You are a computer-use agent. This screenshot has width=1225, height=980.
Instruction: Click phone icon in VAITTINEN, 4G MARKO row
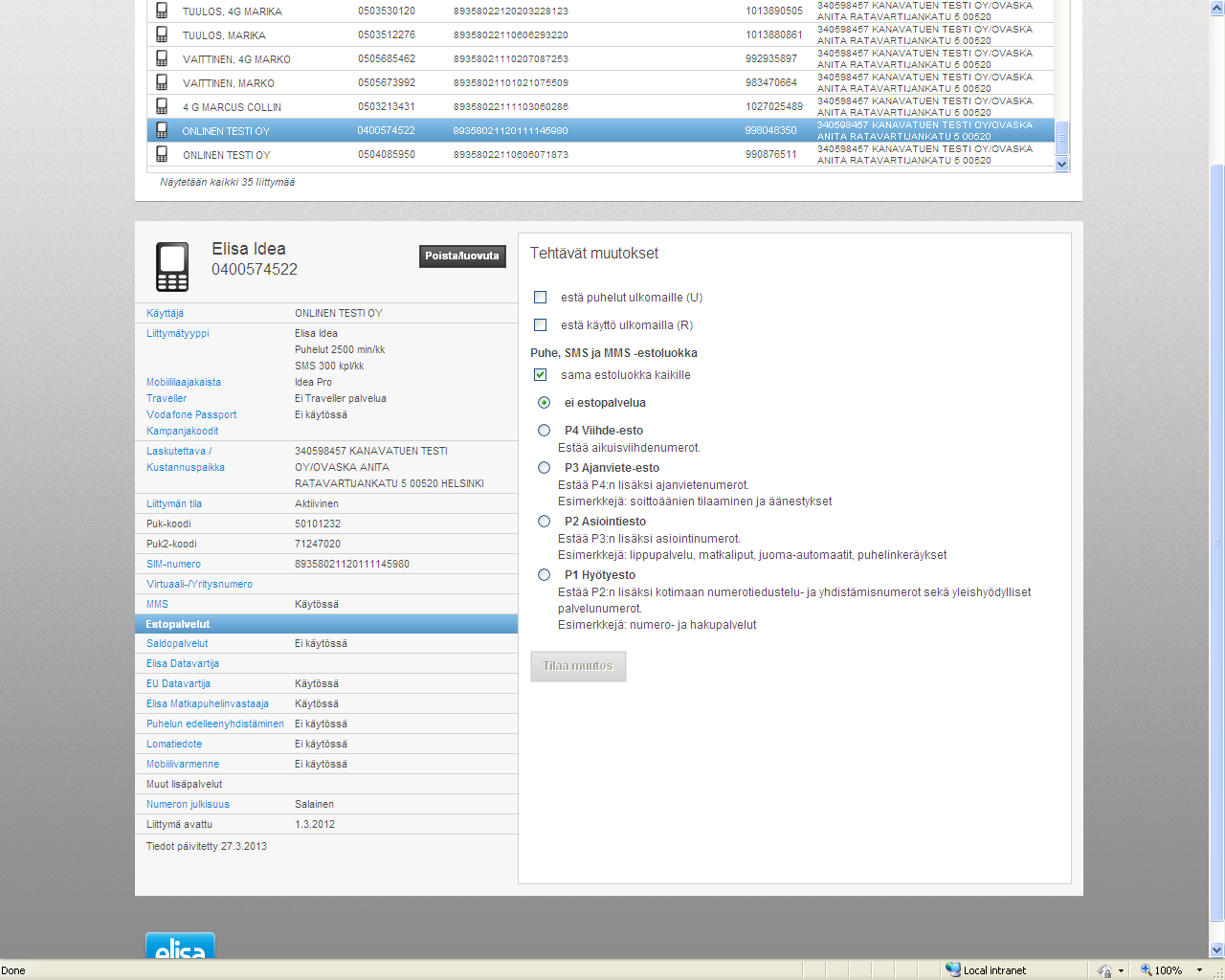[x=162, y=58]
